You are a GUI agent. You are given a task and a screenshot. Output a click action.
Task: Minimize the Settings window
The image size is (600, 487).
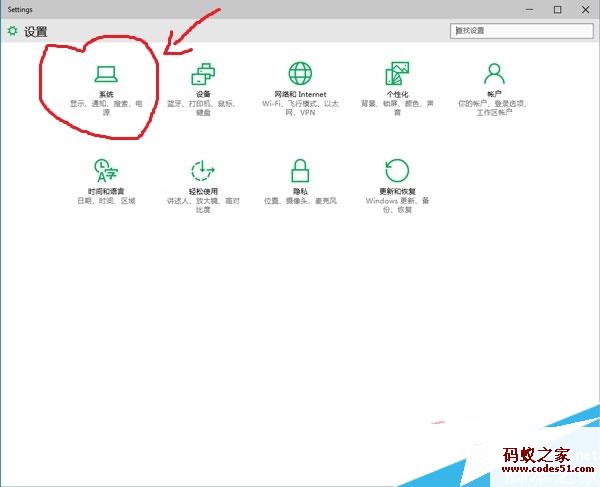click(530, 10)
